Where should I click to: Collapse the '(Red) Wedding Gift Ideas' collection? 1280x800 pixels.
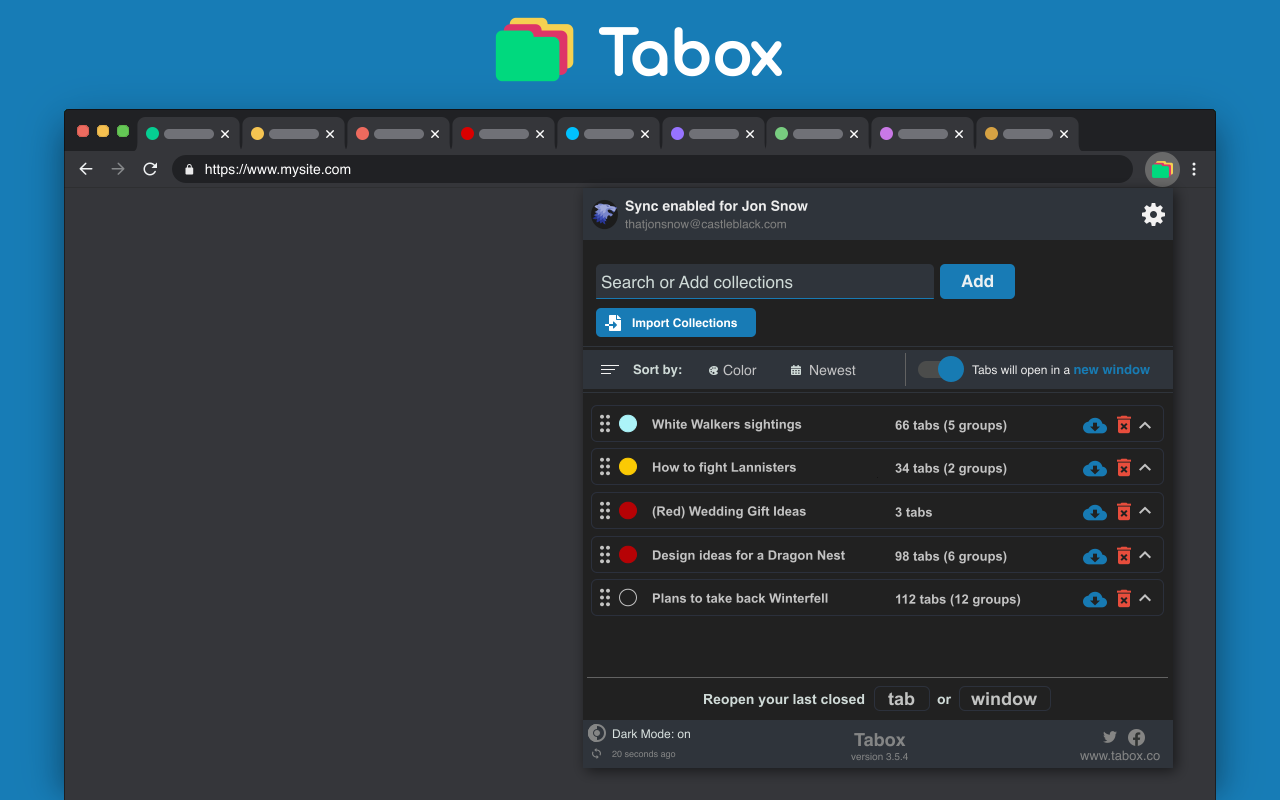pyautogui.click(x=1144, y=511)
